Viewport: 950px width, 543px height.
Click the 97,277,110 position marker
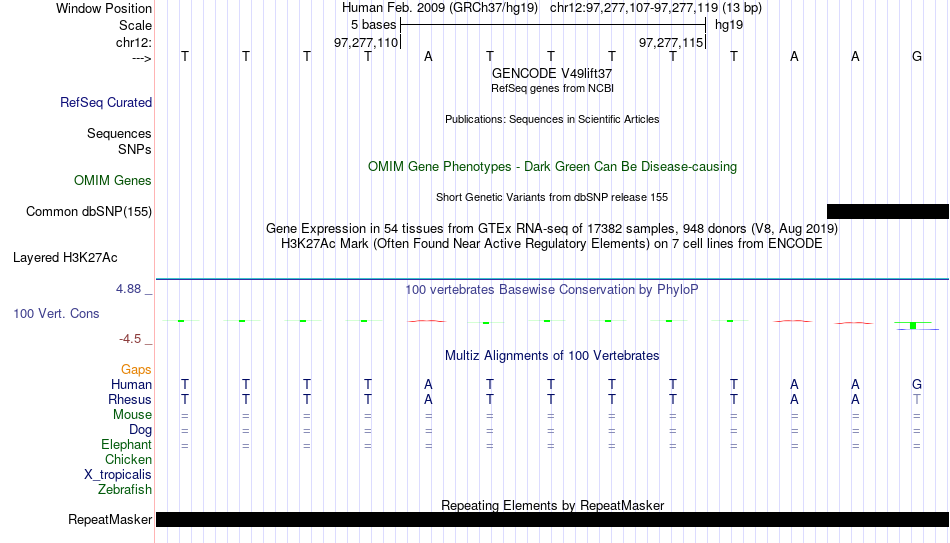pos(366,42)
